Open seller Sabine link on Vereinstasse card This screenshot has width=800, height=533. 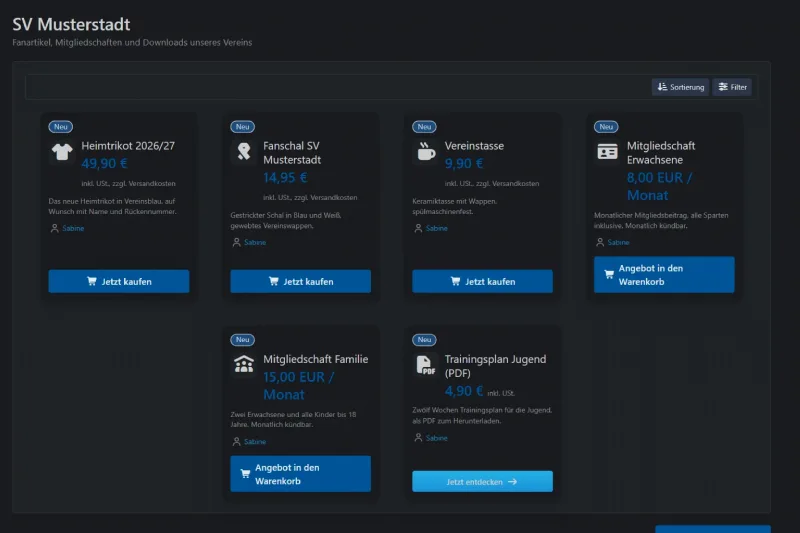click(436, 229)
